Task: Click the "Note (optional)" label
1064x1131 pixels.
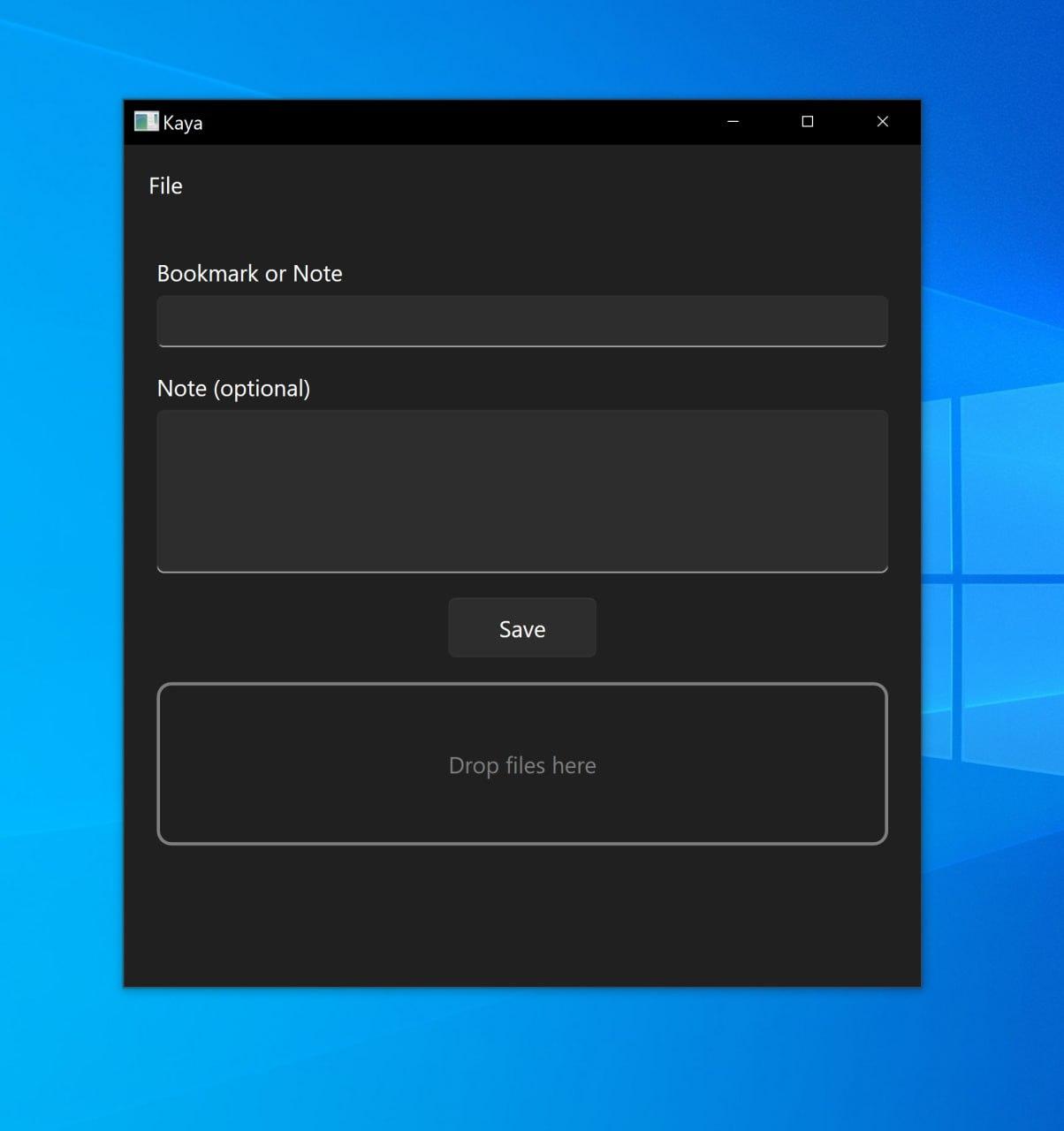Action: tap(233, 389)
